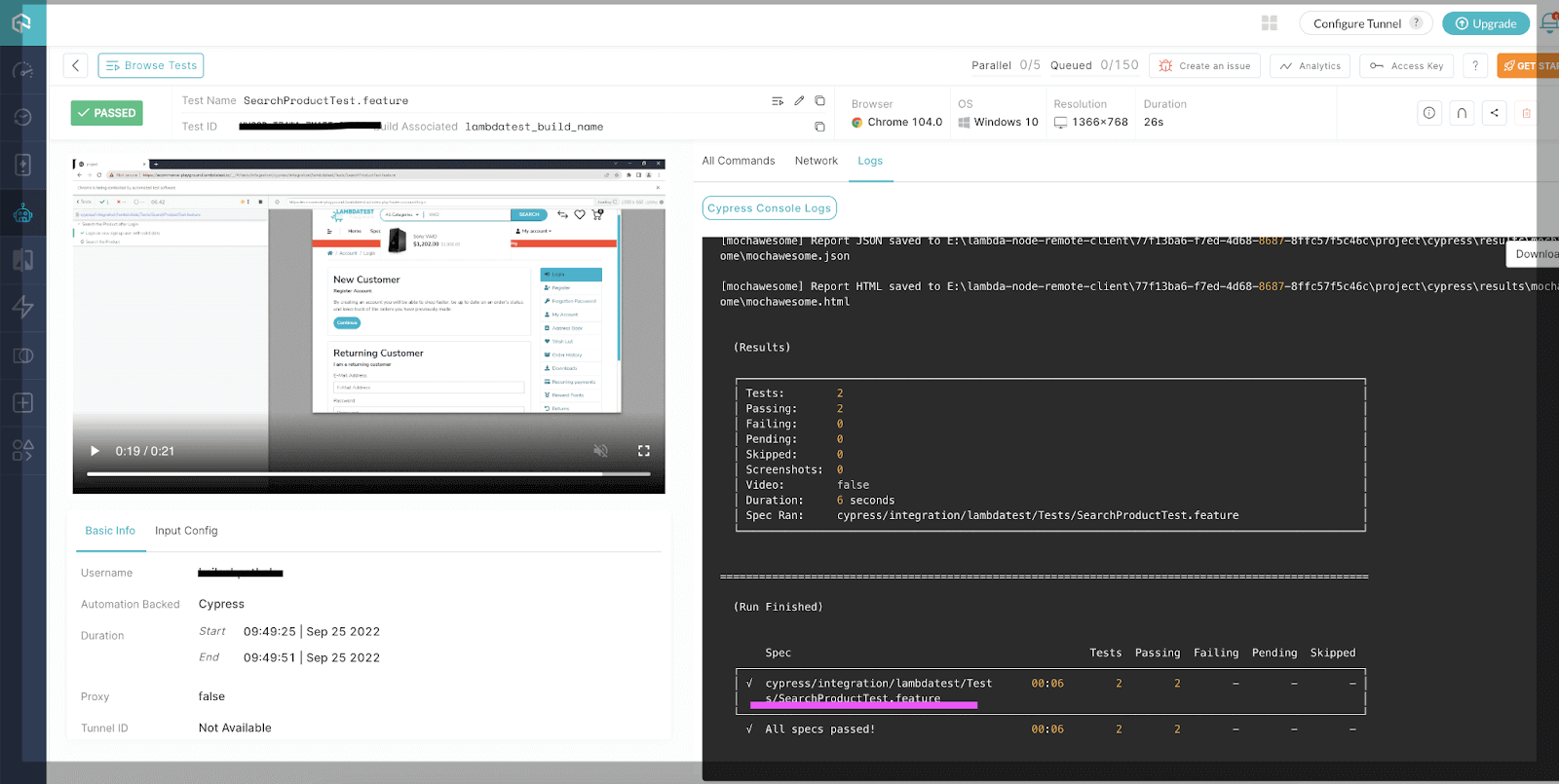Unmute the video with speaker icon

click(x=600, y=451)
